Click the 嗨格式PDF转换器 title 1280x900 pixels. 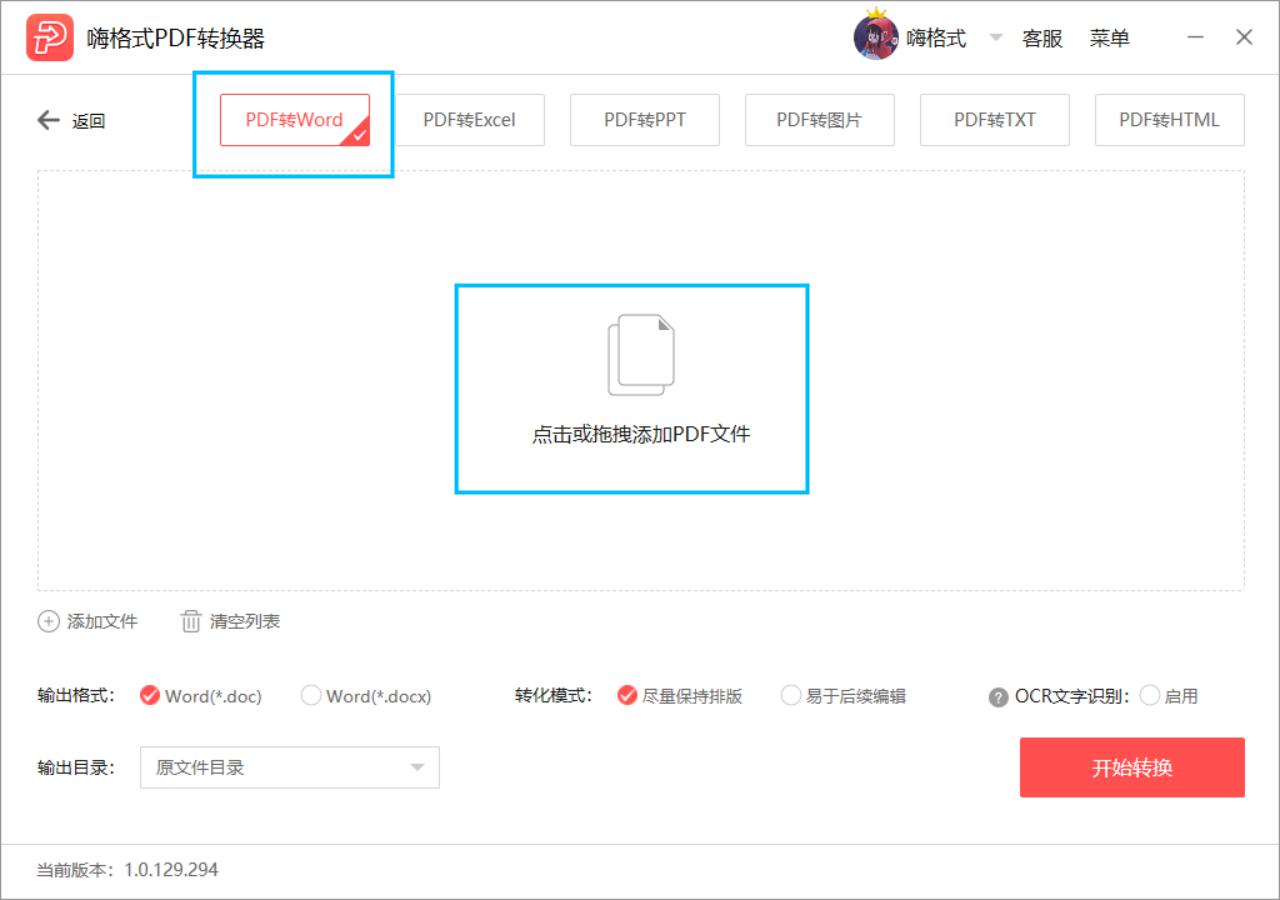tap(176, 38)
